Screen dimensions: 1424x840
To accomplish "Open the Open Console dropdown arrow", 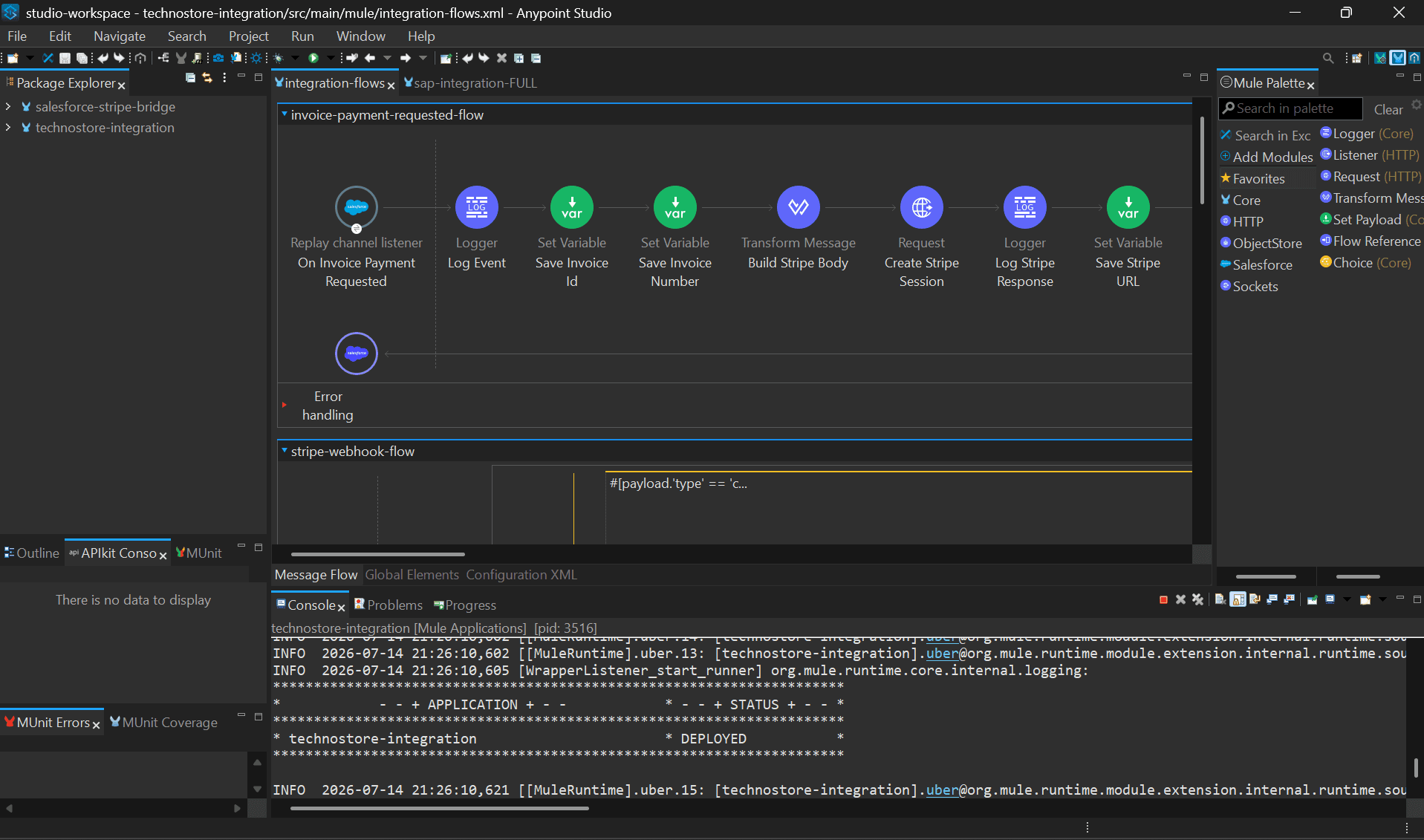I will click(x=1382, y=599).
